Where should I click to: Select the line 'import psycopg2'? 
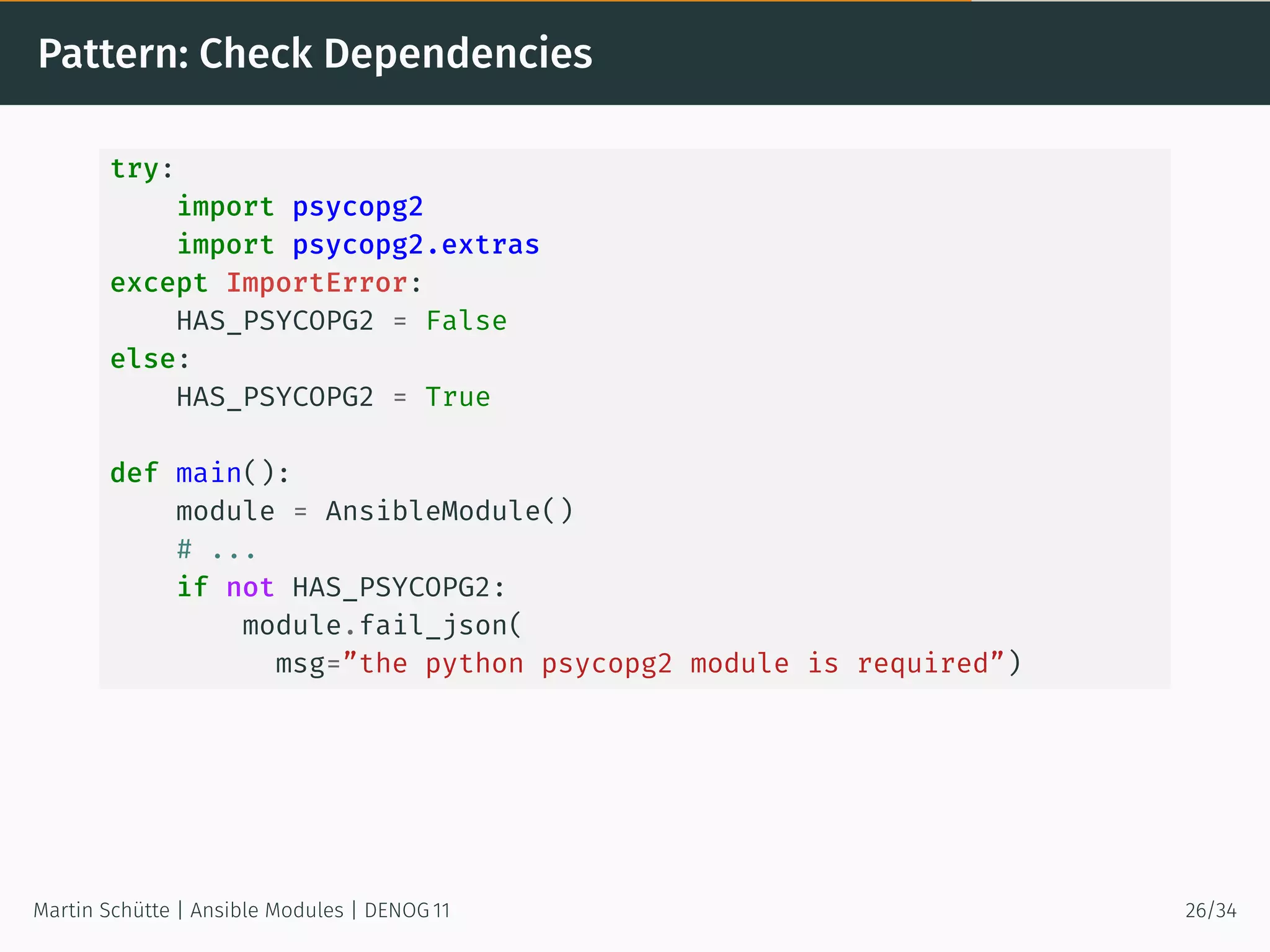300,207
